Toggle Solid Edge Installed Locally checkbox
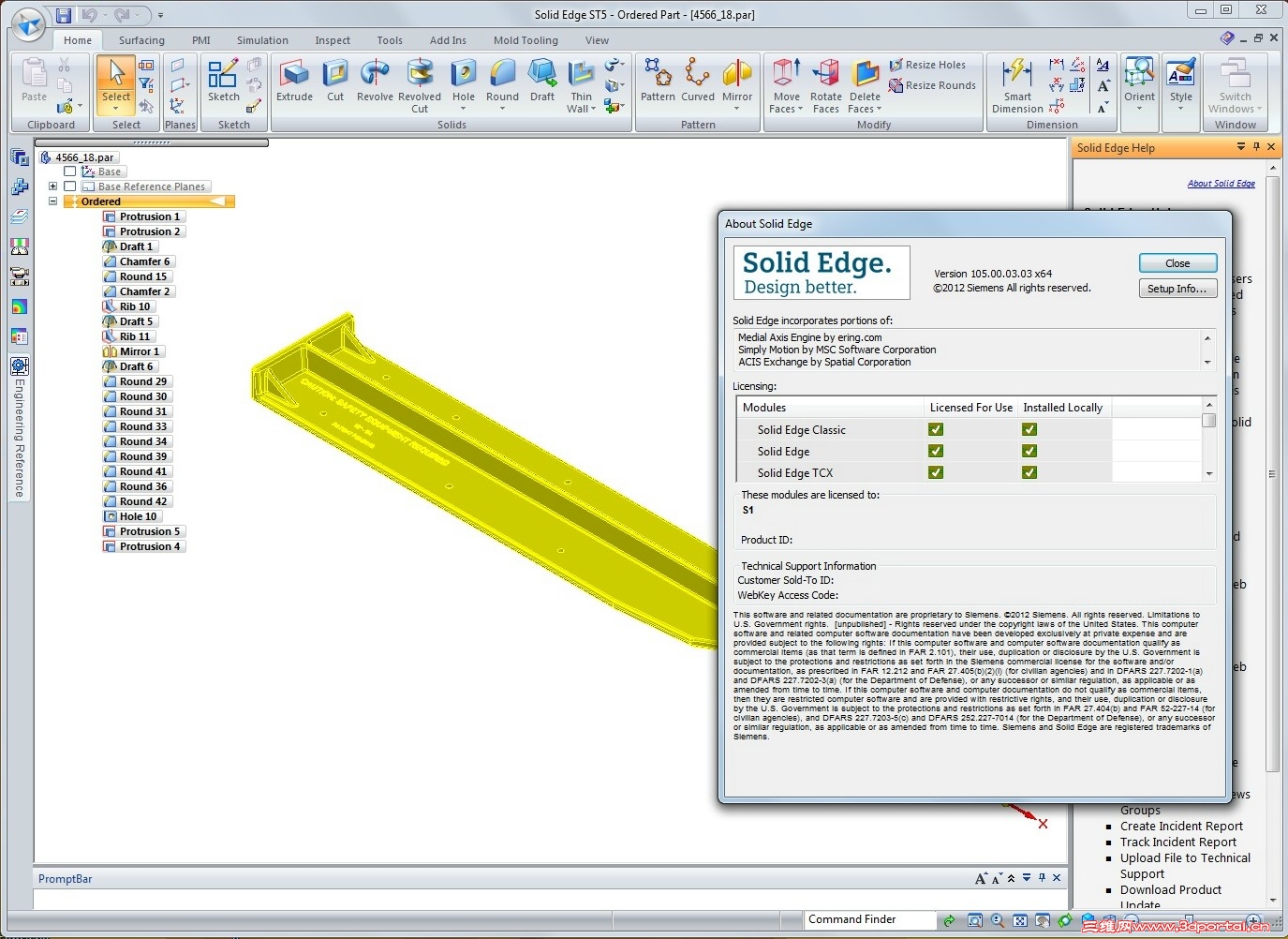Viewport: 1288px width, 939px height. (x=1029, y=451)
